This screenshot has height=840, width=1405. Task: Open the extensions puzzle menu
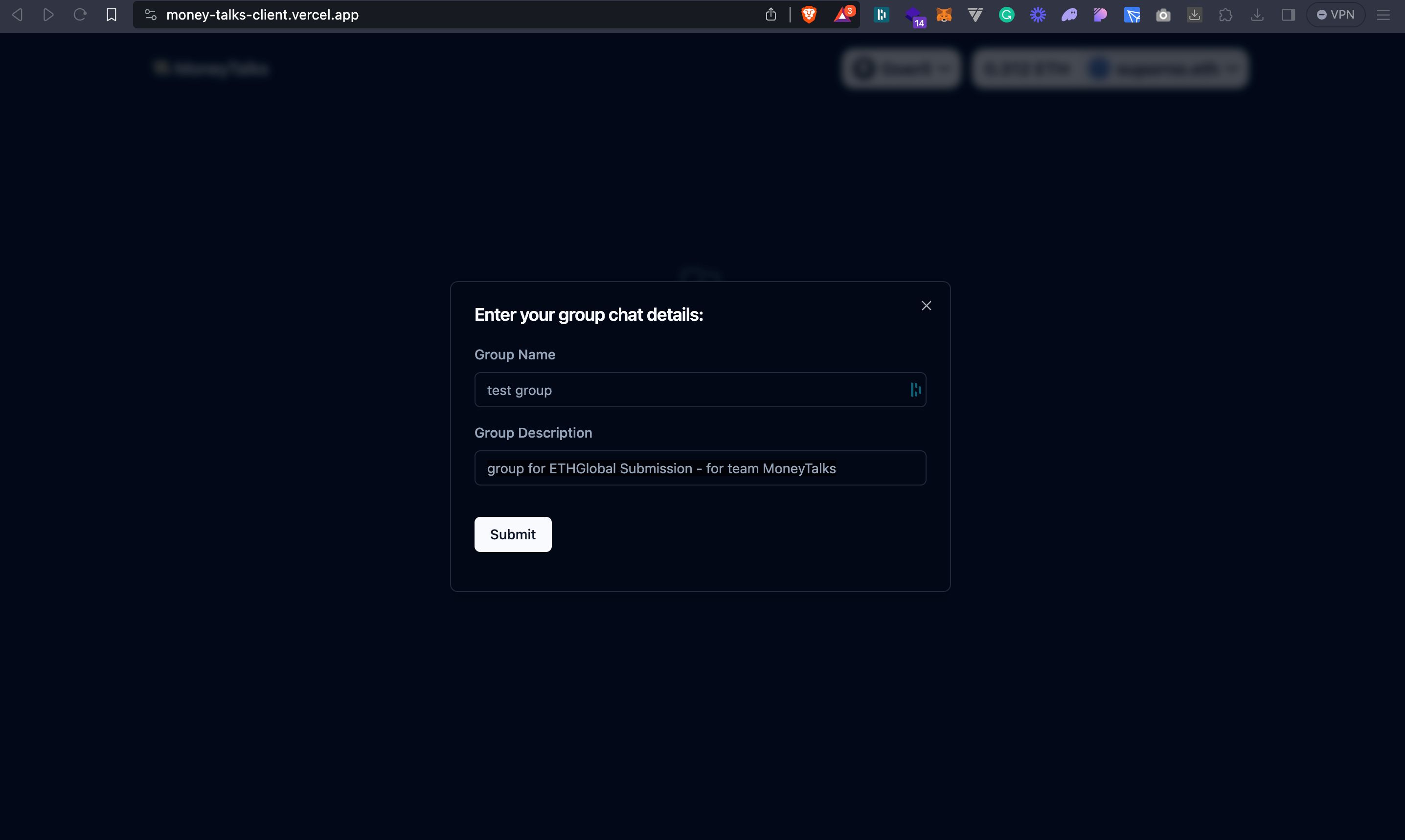click(1225, 15)
